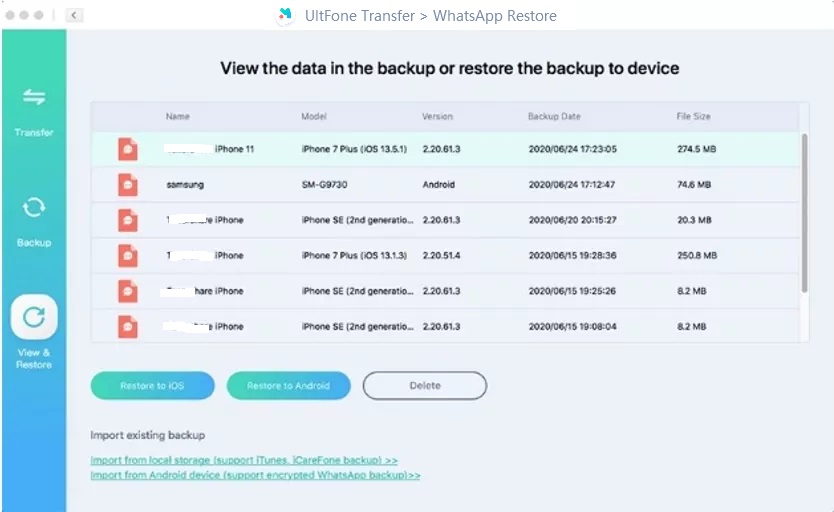Click the back arrow in title bar
The width and height of the screenshot is (834, 512).
tap(75, 16)
